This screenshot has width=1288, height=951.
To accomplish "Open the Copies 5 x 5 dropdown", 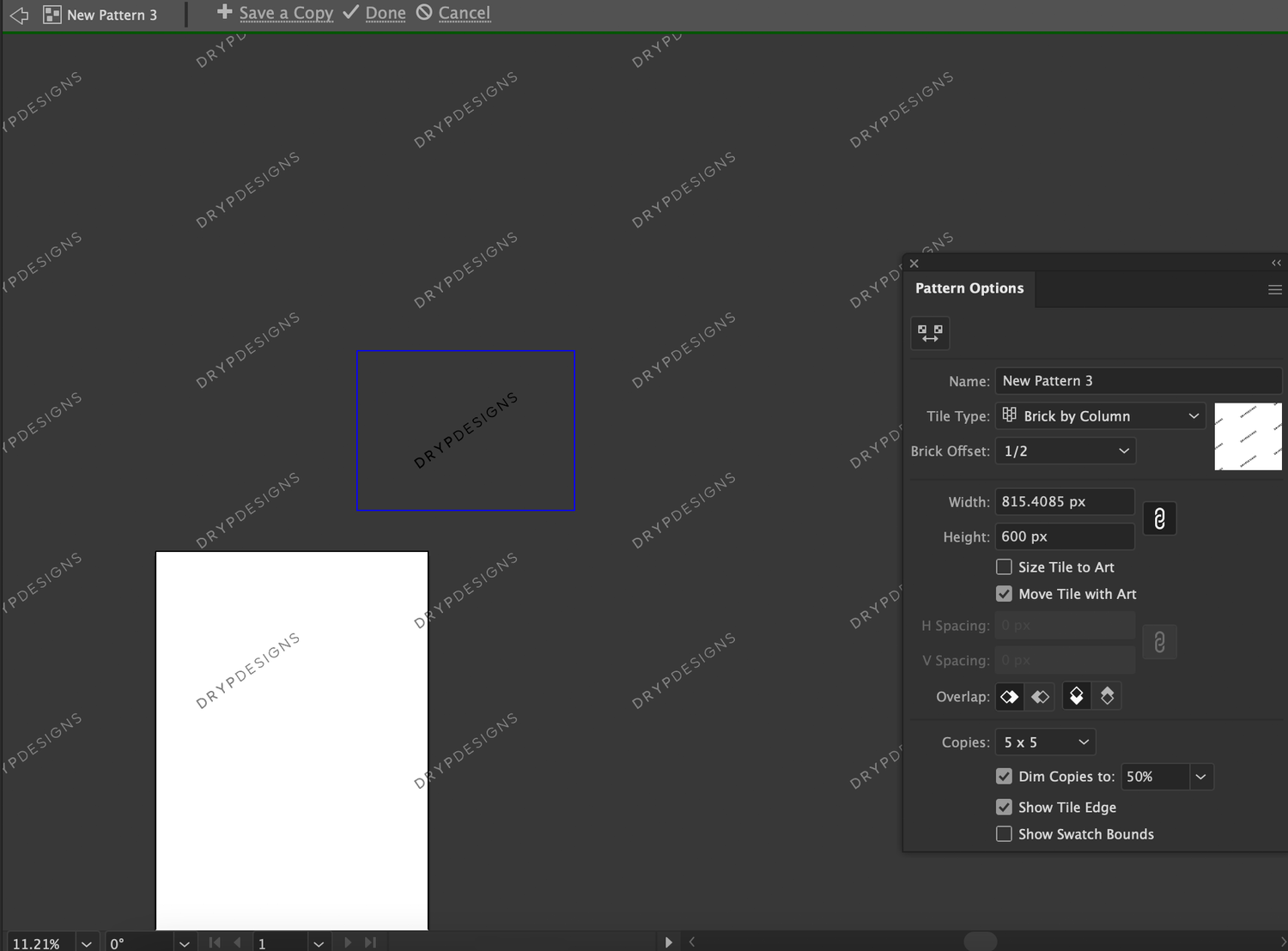I will (x=1044, y=742).
